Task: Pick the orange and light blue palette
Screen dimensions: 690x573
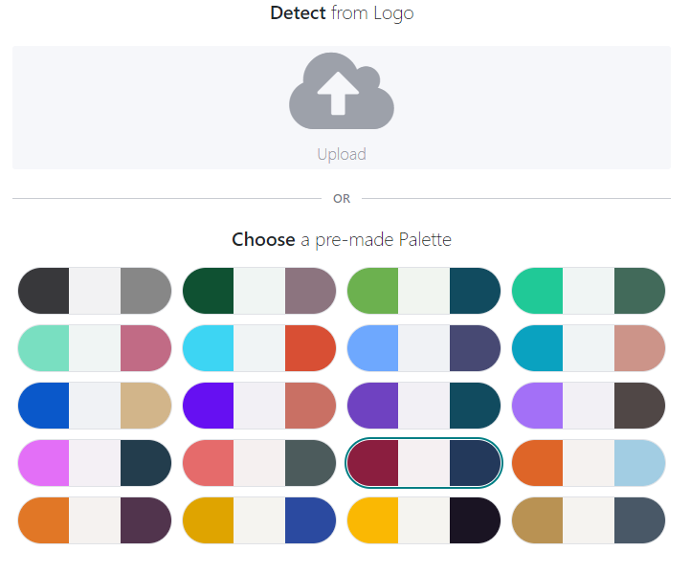Action: tap(588, 463)
